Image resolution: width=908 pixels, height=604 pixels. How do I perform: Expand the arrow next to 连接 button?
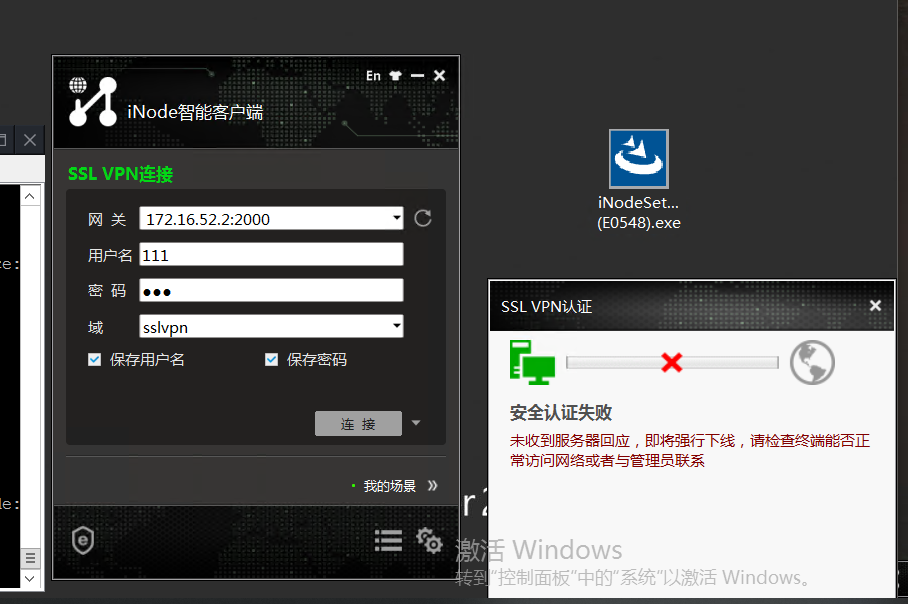pos(416,423)
